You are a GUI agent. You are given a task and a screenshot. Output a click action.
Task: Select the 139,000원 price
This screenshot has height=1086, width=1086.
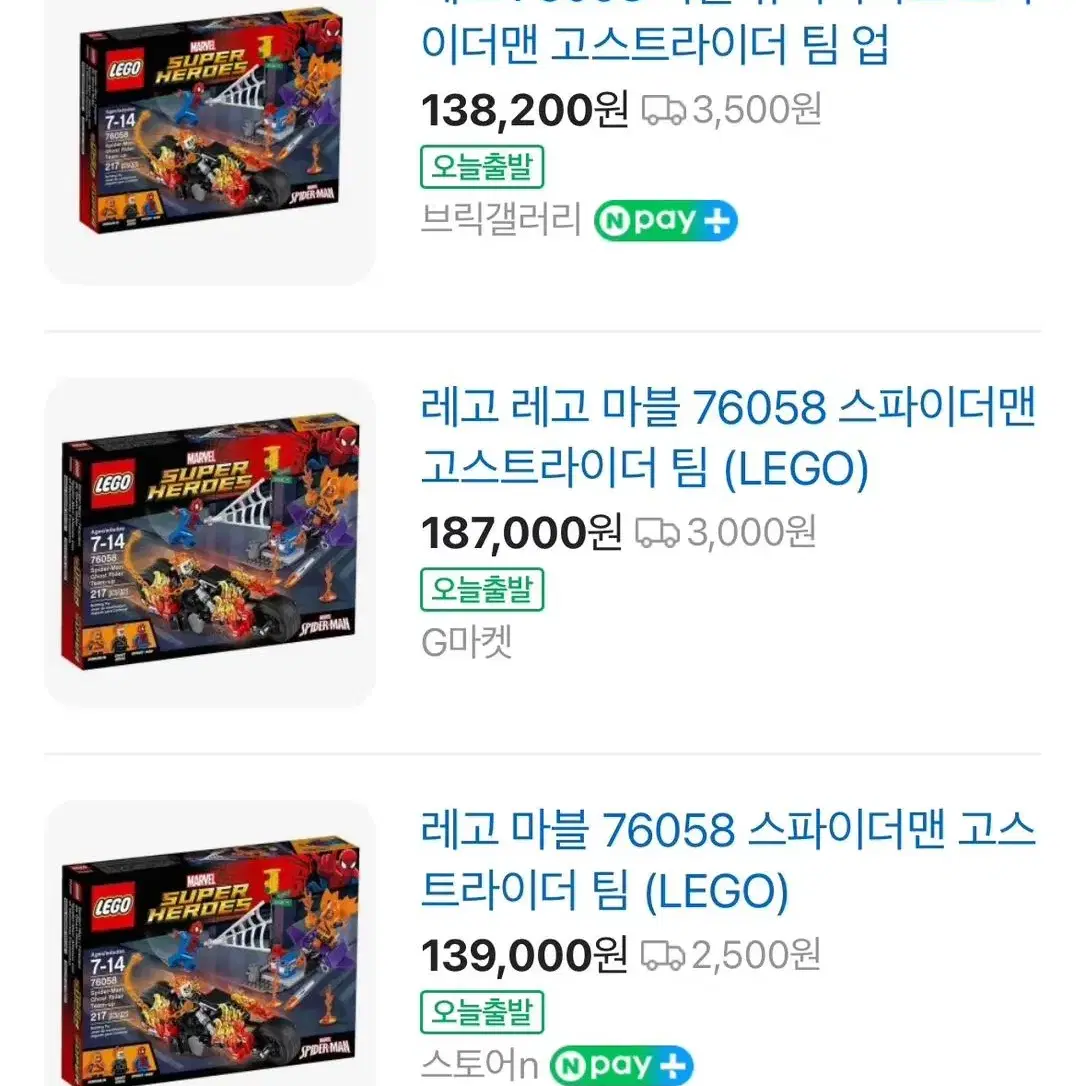pos(524,955)
